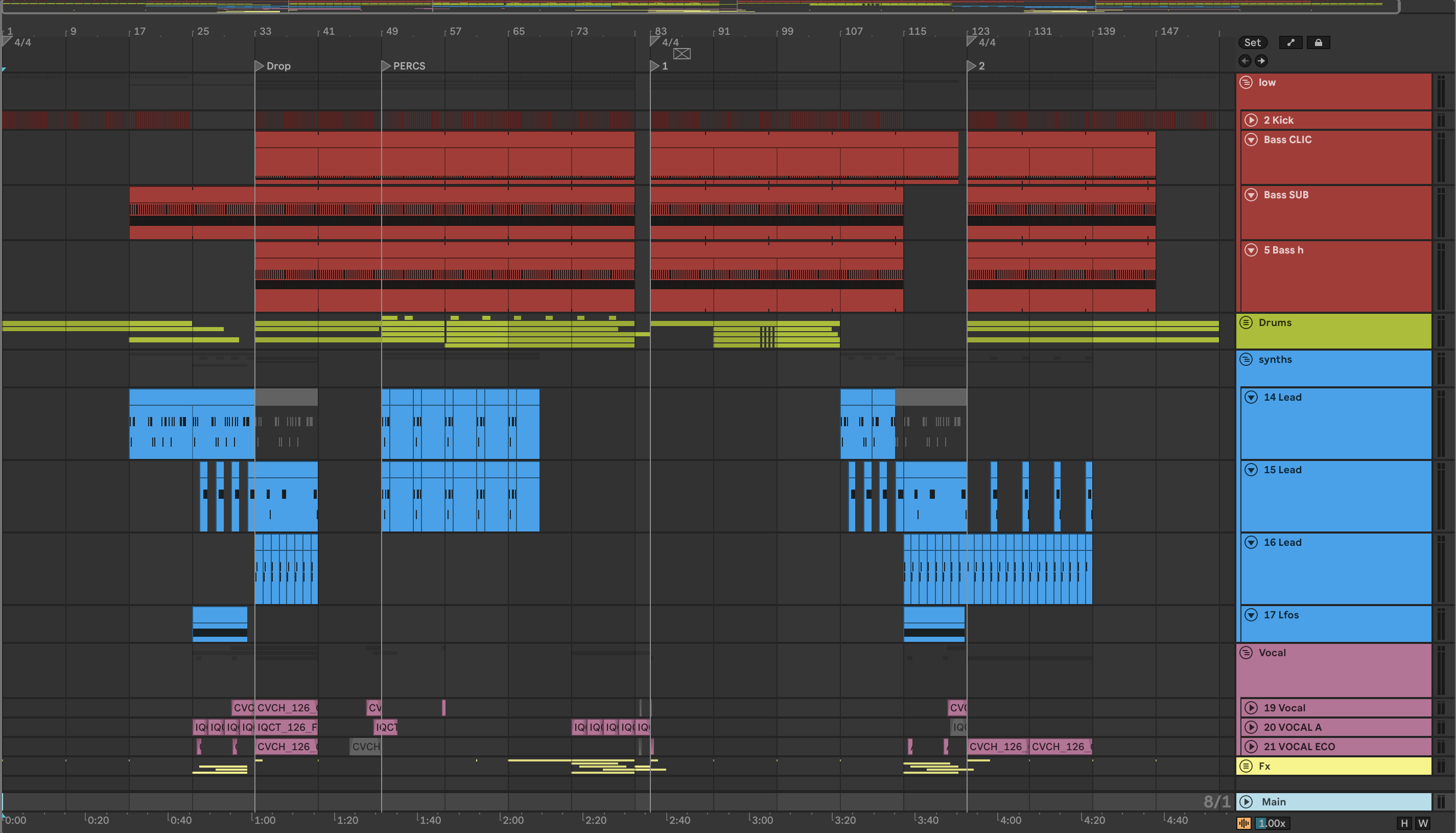The height and width of the screenshot is (833, 1456).
Task: Toggle Optimize Arrangement Width W button
Action: point(1423,823)
